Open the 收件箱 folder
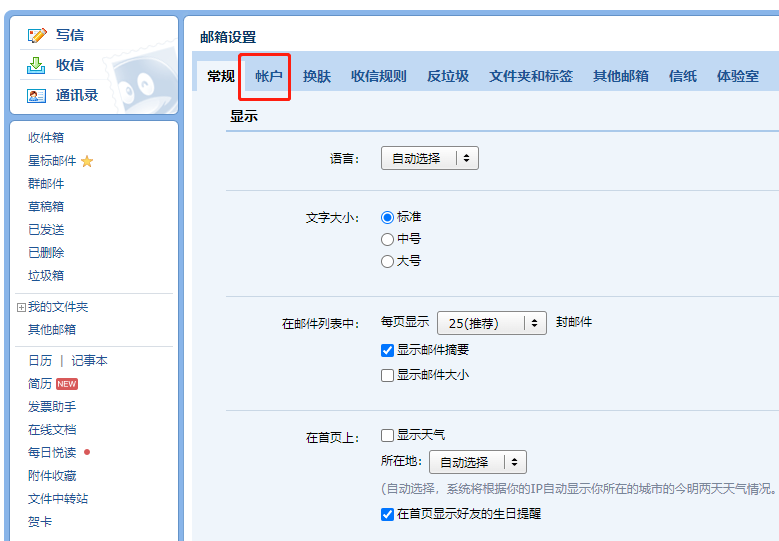Screen dimensions: 779x541 (x=46, y=138)
